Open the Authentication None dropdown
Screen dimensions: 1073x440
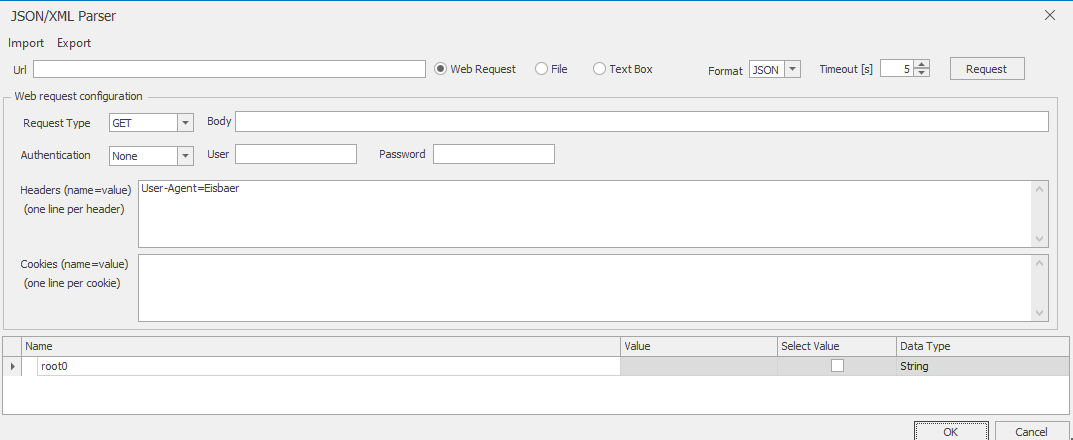[x=185, y=156]
